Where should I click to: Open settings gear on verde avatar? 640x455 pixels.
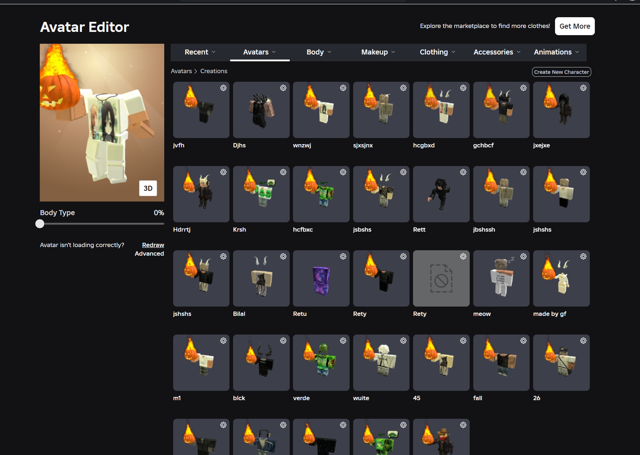pos(343,341)
